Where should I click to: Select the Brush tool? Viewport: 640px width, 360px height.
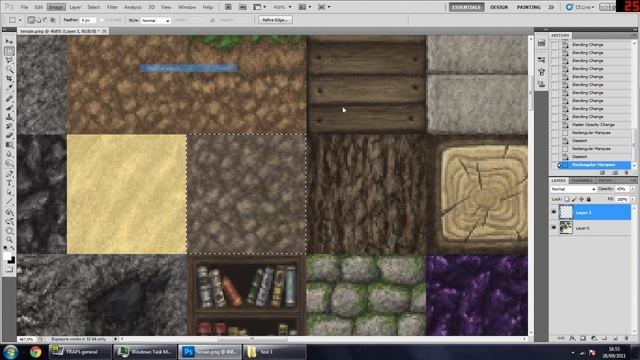point(9,108)
